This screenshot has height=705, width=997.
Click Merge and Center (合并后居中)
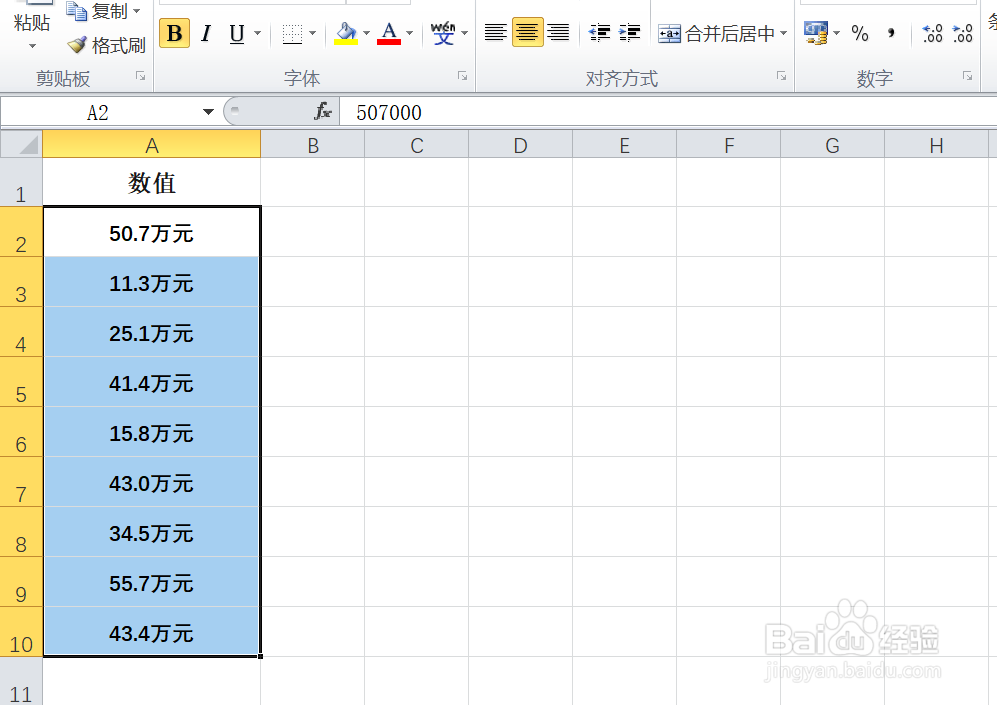coord(716,33)
